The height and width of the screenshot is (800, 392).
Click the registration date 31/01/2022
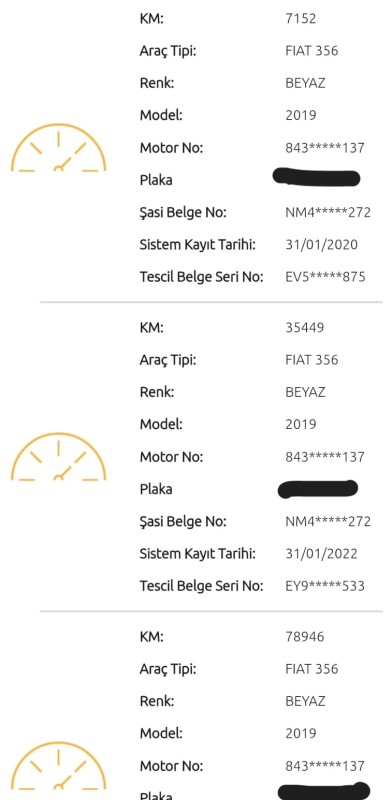point(321,554)
